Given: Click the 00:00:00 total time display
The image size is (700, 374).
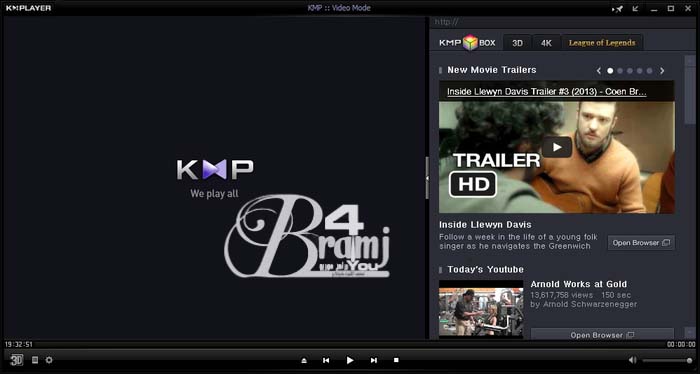Looking at the screenshot, I should click(x=681, y=345).
